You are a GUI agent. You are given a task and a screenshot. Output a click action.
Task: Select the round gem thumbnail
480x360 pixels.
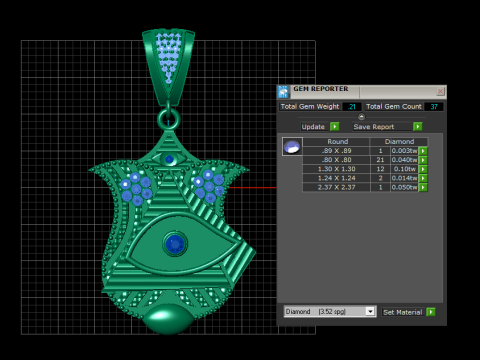(292, 146)
